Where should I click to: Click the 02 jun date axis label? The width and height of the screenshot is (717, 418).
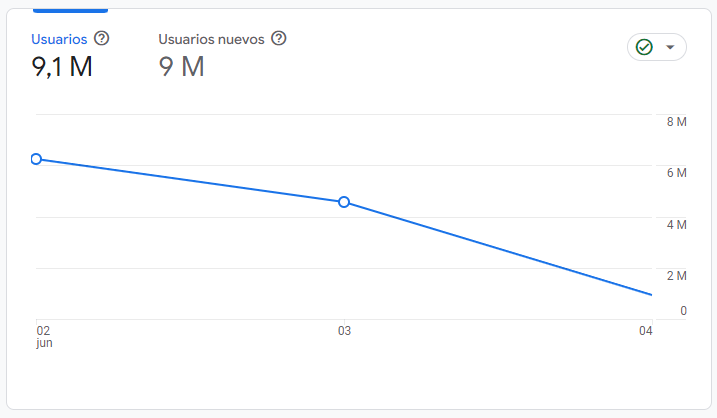click(x=44, y=336)
